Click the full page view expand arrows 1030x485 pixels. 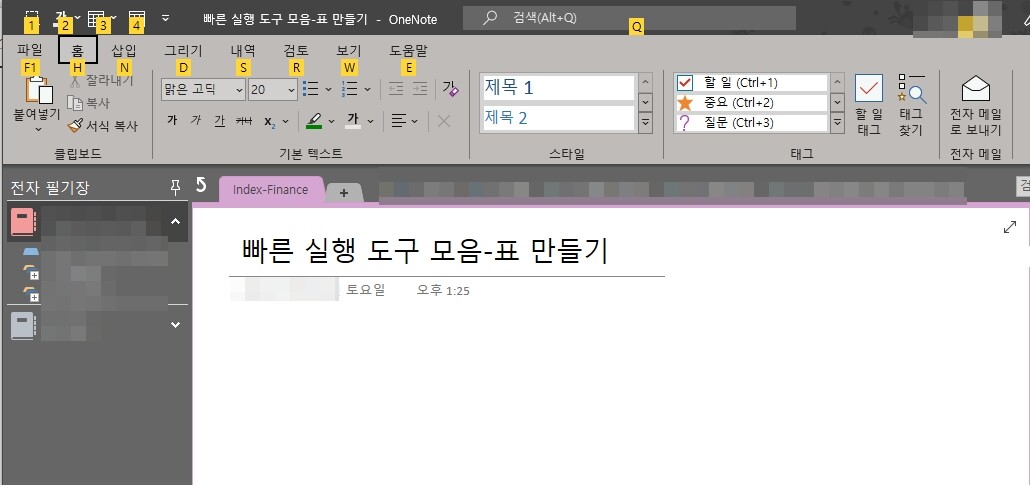1010,227
